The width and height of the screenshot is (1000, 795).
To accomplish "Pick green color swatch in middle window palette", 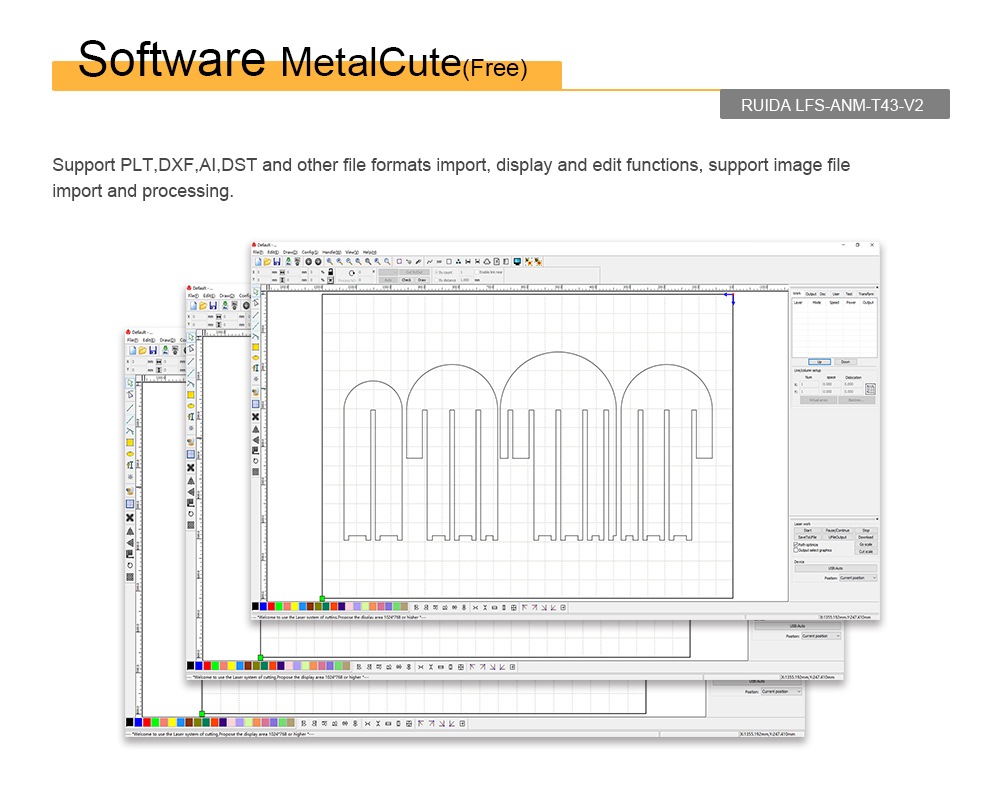I will point(215,666).
